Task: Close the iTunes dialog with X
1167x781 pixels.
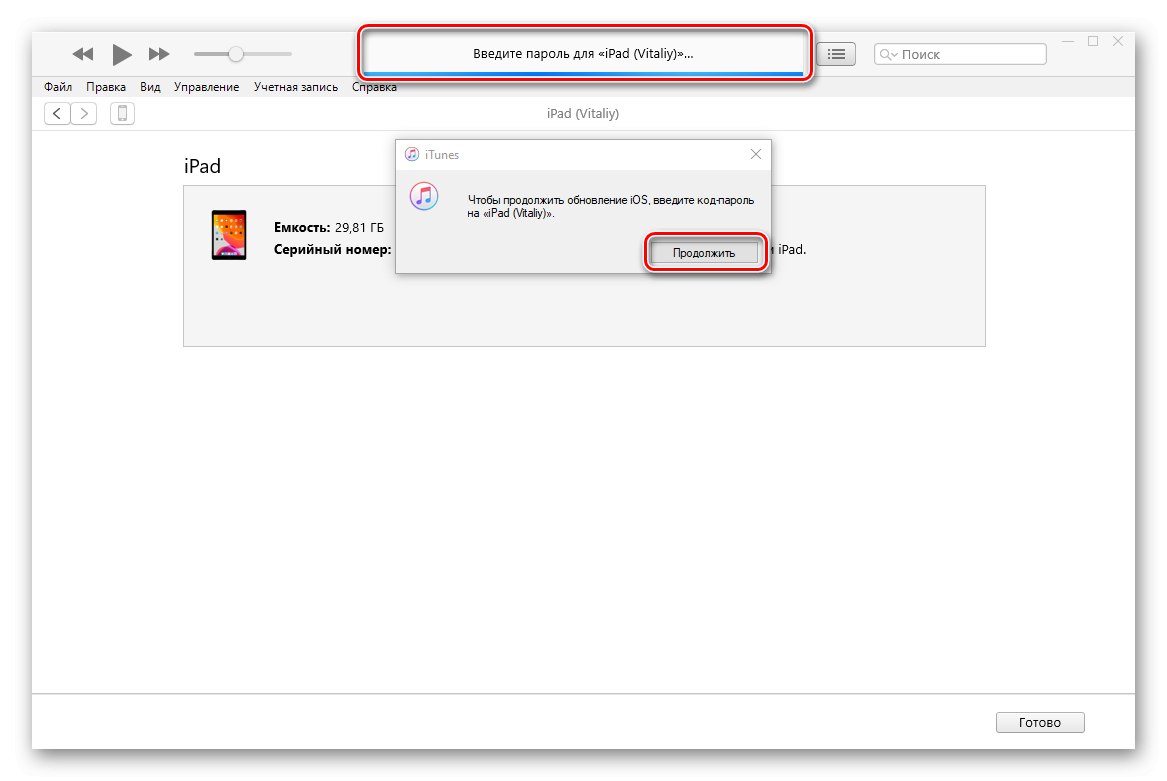Action: [x=755, y=154]
